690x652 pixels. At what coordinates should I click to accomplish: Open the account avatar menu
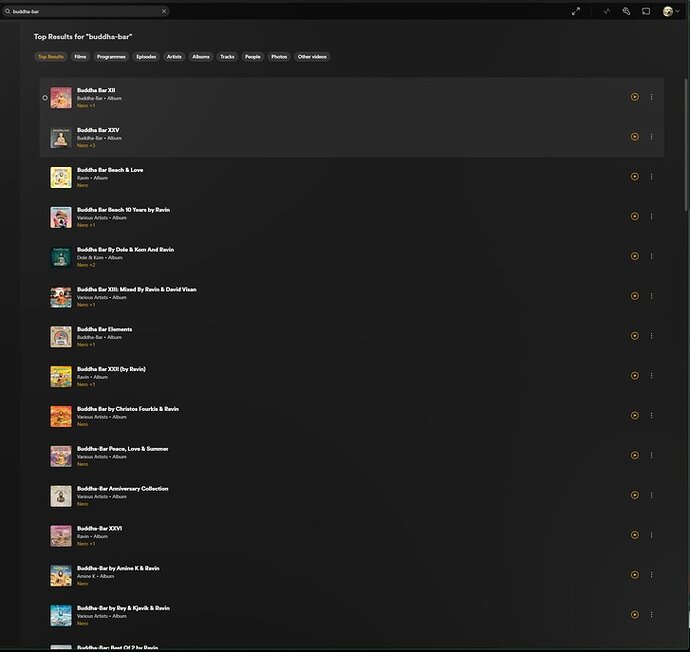point(671,11)
